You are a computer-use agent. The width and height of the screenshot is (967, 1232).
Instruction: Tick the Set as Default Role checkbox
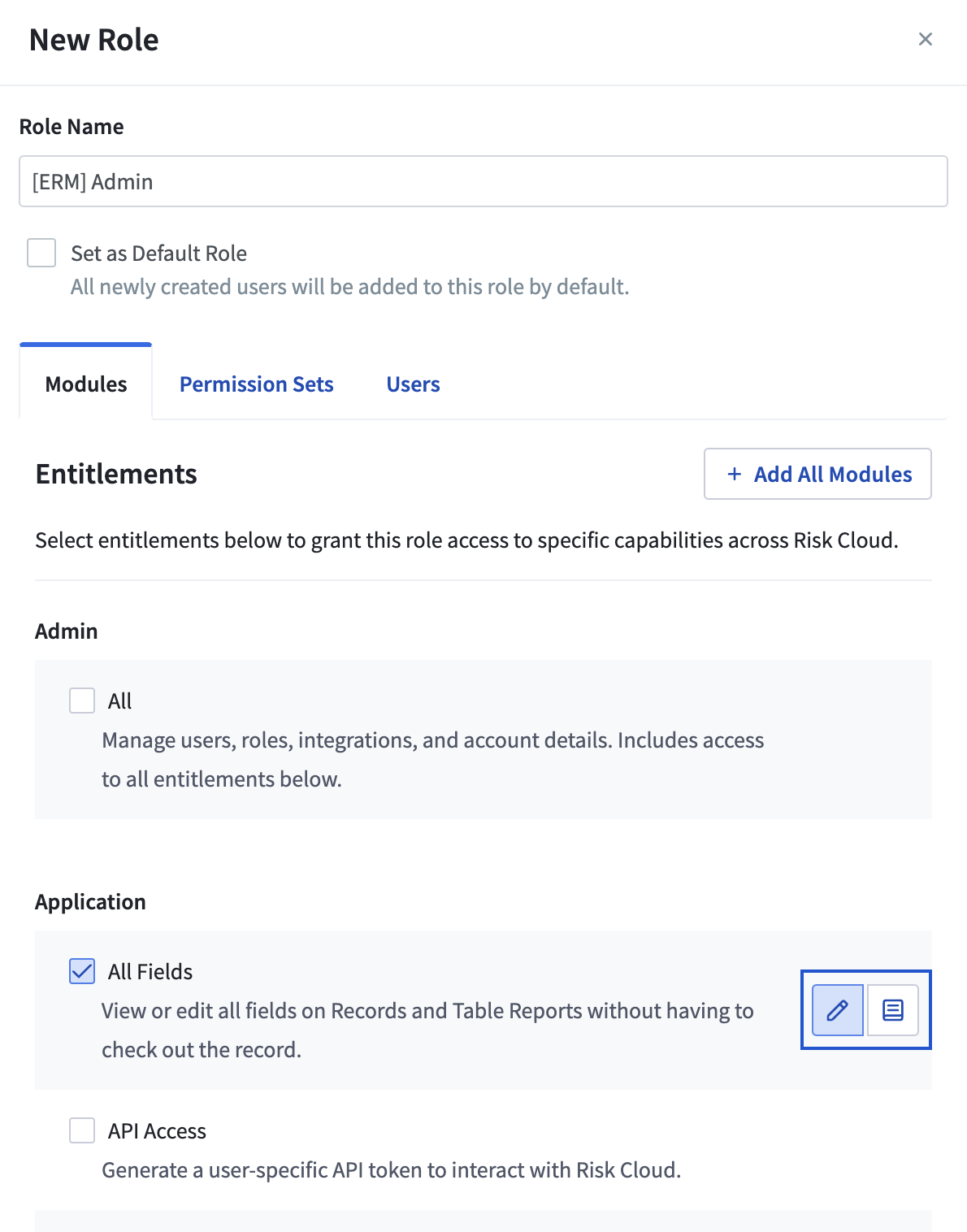(x=41, y=253)
